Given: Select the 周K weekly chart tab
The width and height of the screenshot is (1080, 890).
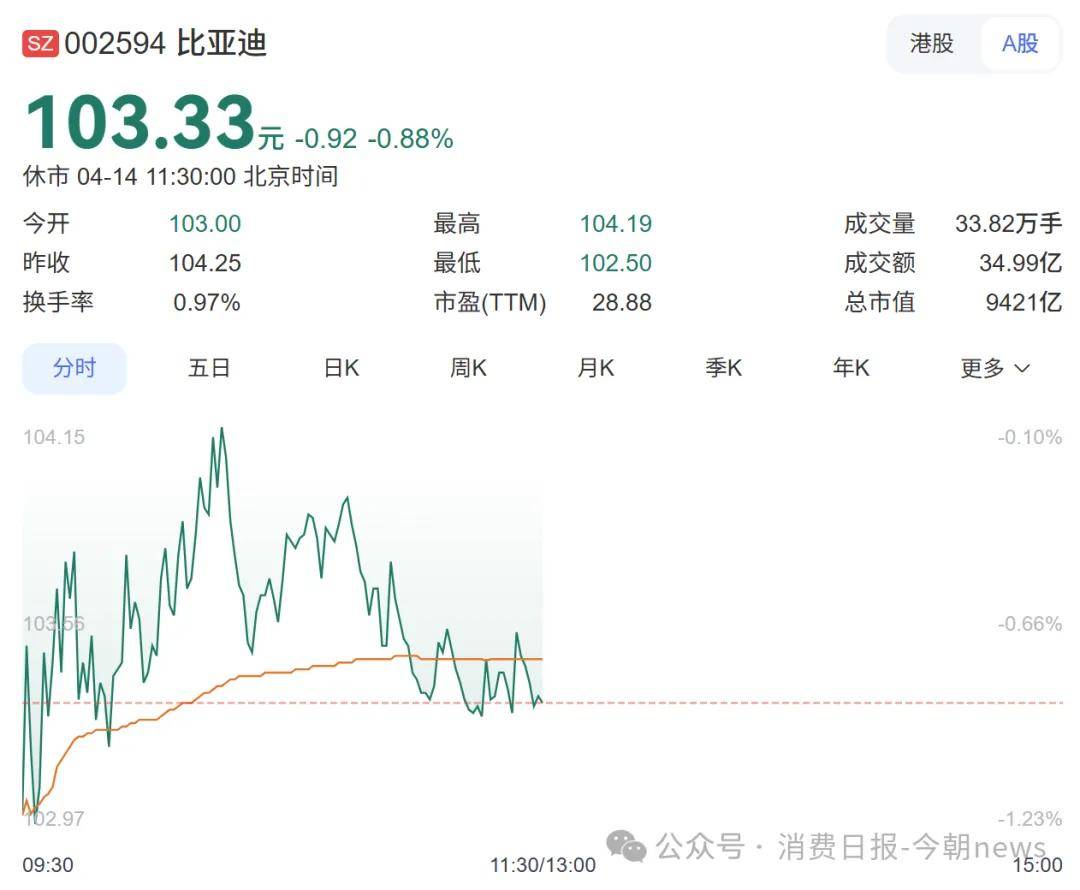Looking at the screenshot, I should coord(468,368).
